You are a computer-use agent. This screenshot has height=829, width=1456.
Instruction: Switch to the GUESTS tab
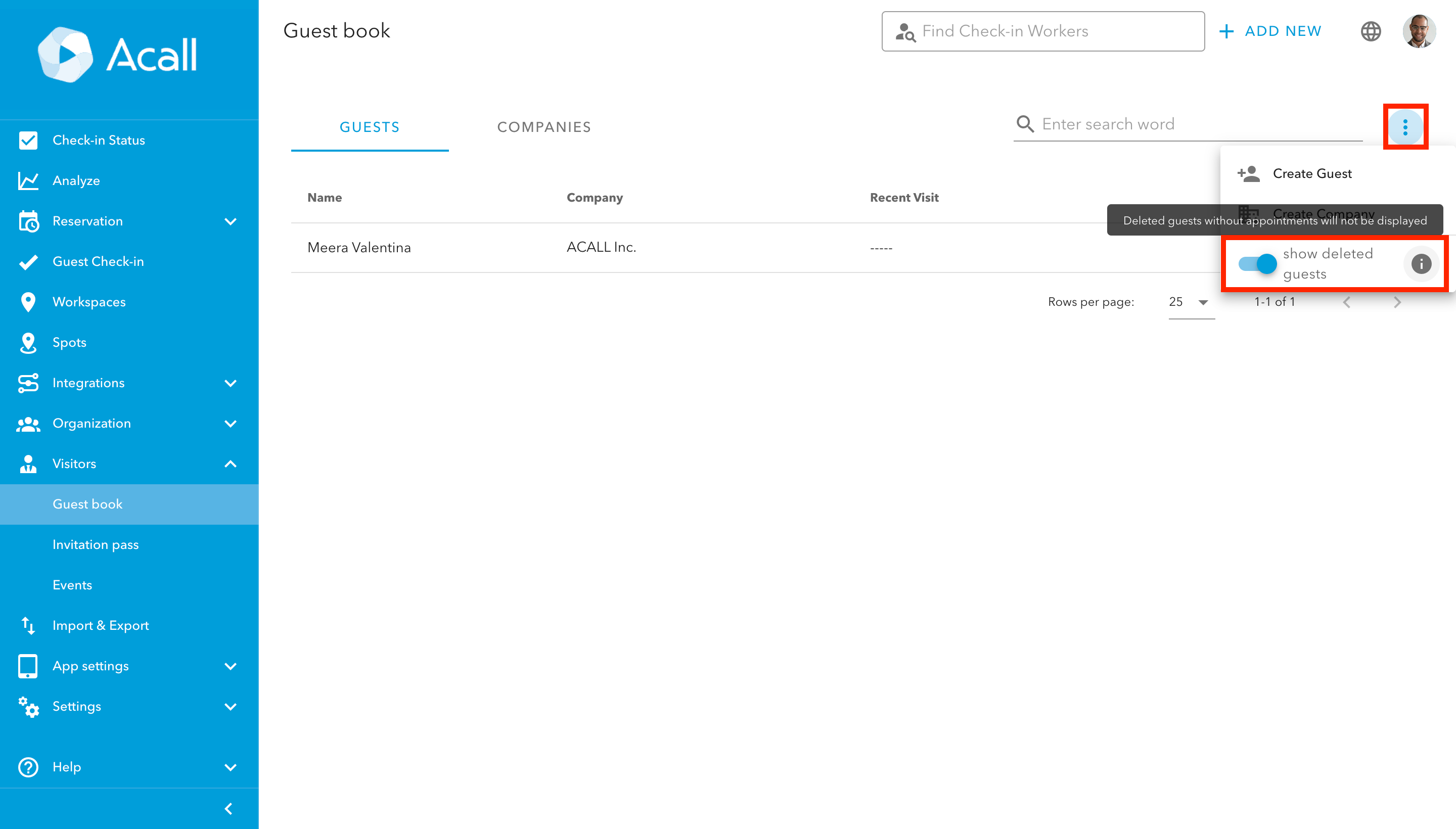pos(370,127)
